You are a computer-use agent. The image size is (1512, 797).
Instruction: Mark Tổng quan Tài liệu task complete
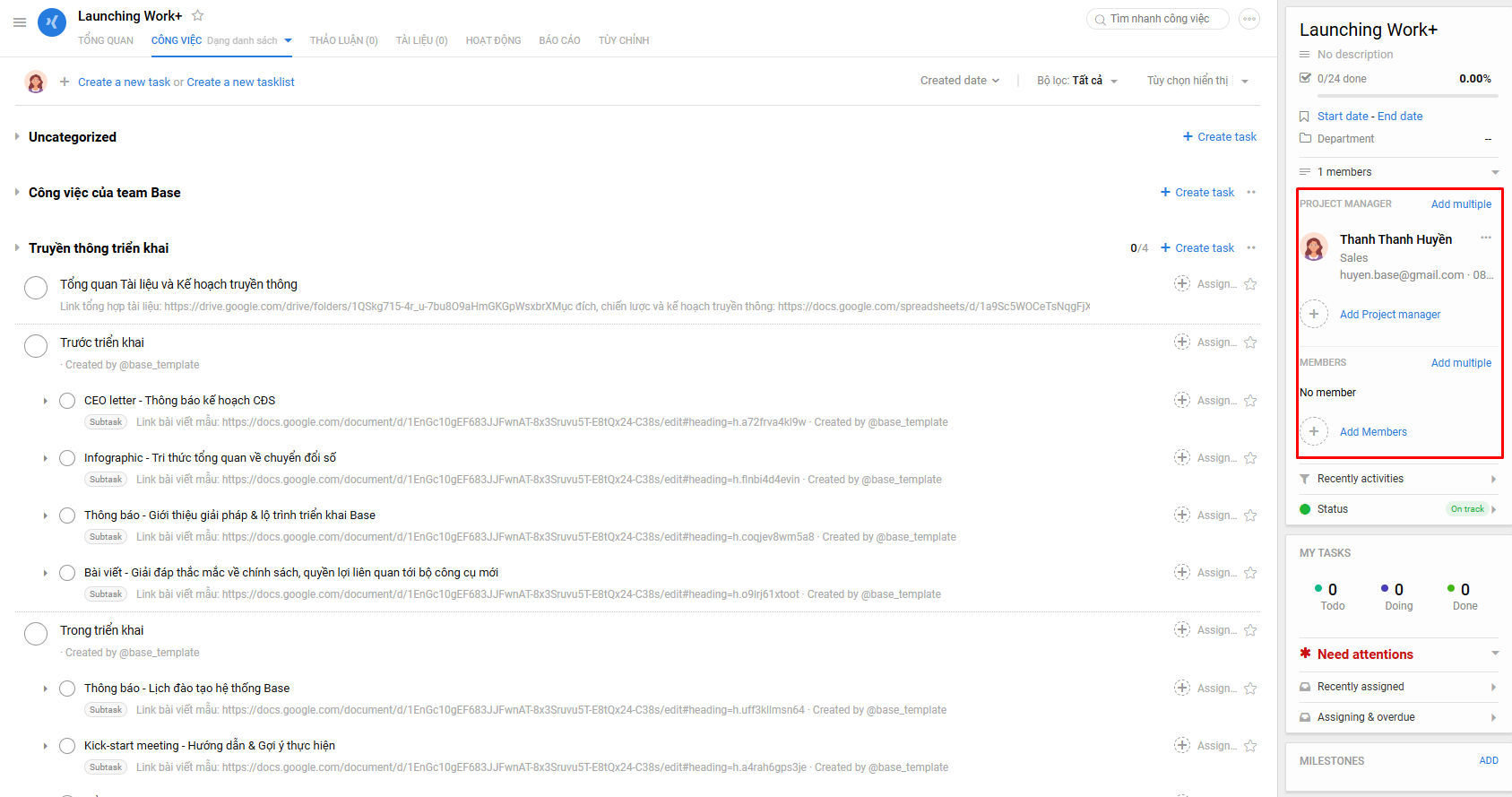point(36,288)
